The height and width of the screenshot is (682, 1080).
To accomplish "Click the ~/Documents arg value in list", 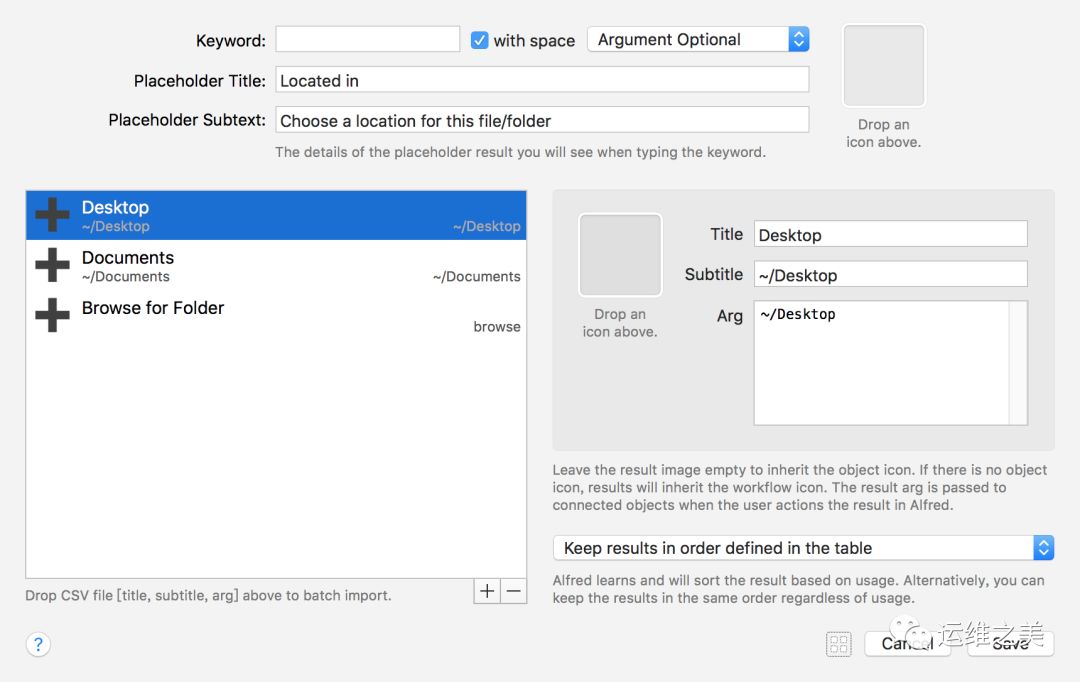I will (x=477, y=276).
